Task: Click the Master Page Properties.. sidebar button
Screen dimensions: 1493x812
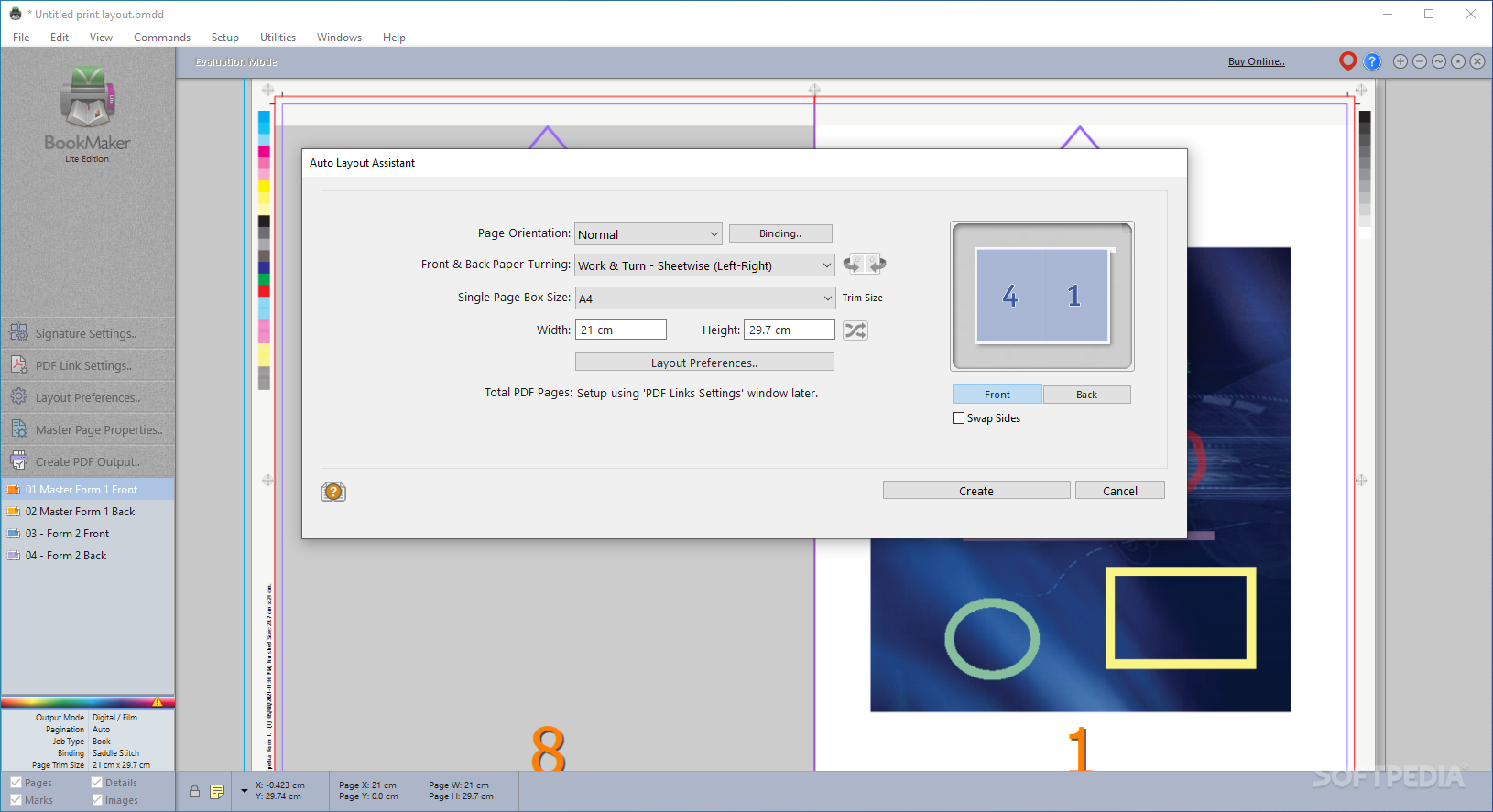Action: [x=88, y=429]
